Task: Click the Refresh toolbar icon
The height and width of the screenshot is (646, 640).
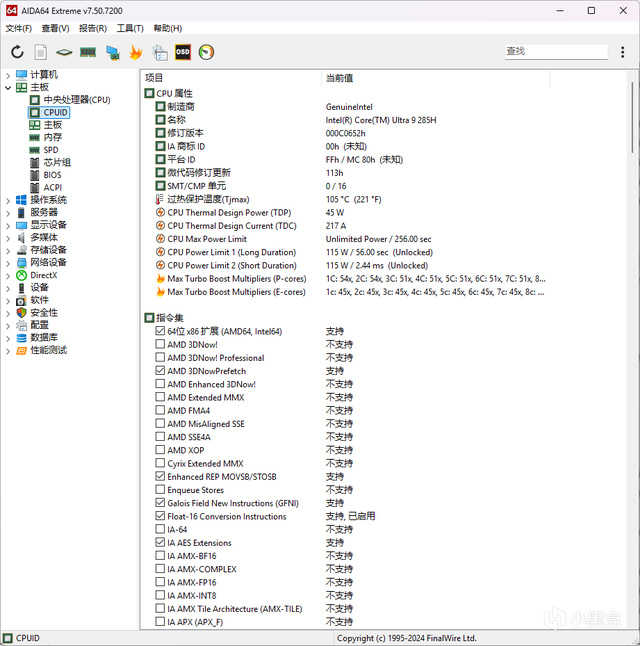Action: (17, 52)
